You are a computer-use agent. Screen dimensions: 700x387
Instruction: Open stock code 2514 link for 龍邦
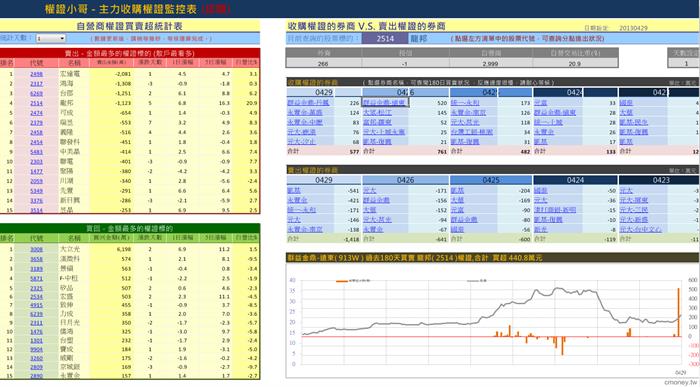pyautogui.click(x=37, y=103)
